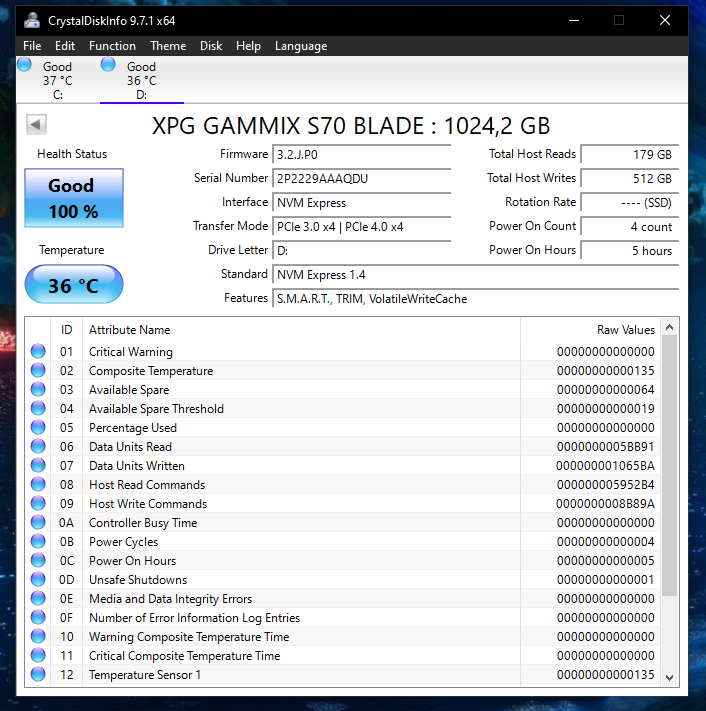
Task: Switch to the C: disk tab
Action: 58,80
